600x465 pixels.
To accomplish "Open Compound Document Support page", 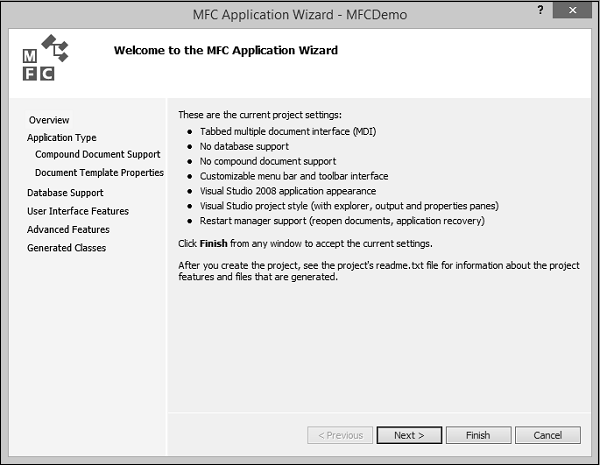I will tap(97, 155).
